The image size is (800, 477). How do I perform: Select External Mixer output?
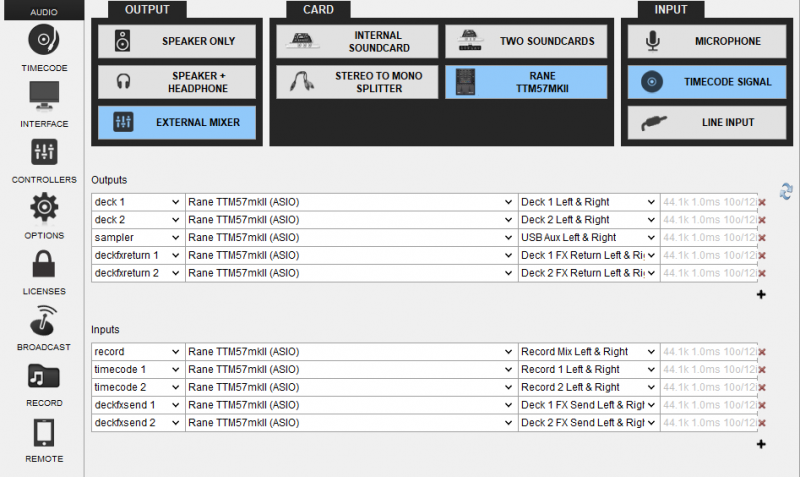coord(177,122)
